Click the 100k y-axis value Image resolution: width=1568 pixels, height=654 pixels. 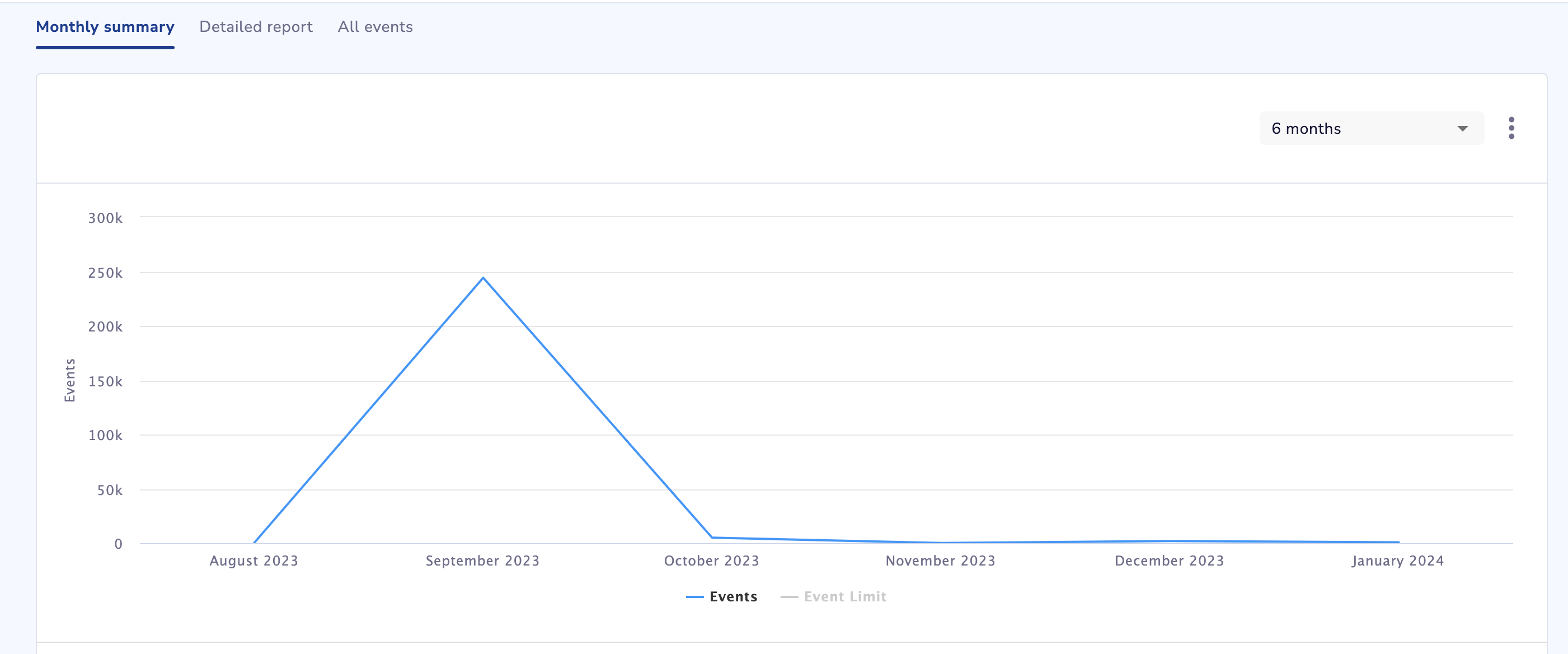tap(105, 436)
